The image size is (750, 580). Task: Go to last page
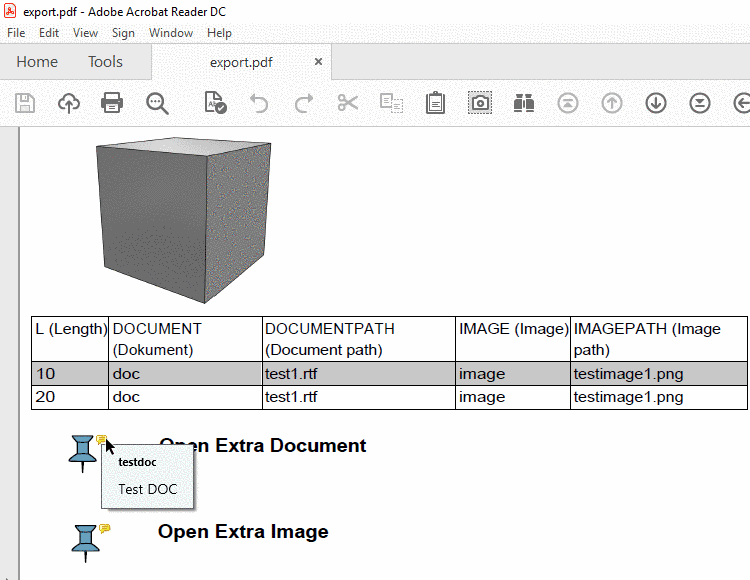pyautogui.click(x=700, y=103)
